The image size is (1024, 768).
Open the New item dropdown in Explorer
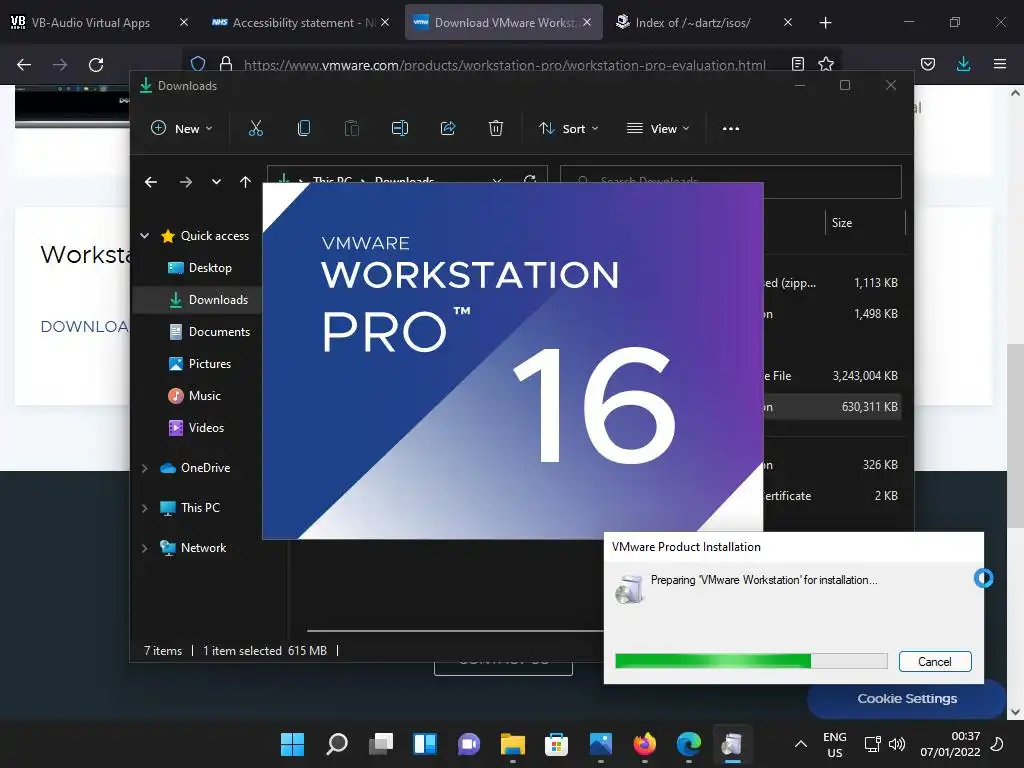[182, 129]
